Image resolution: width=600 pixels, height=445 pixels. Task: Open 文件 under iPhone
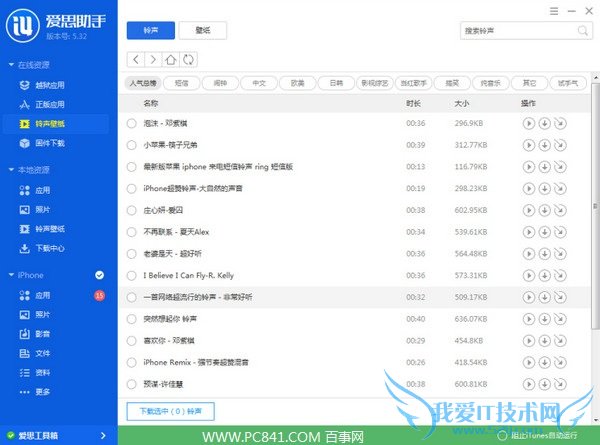[x=35, y=353]
